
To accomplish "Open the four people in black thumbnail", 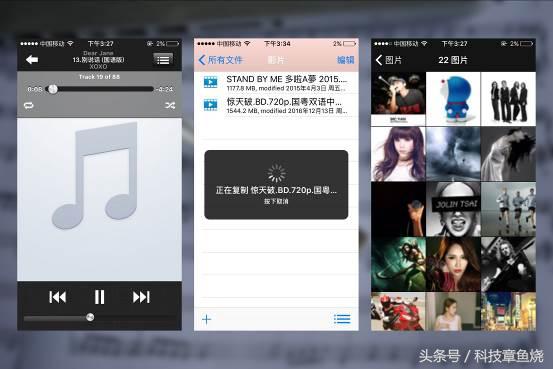I will tap(508, 99).
